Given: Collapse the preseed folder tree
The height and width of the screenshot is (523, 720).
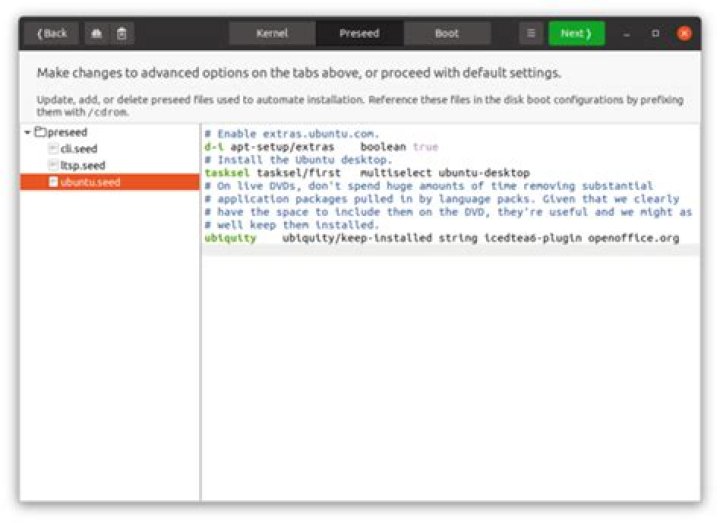Looking at the screenshot, I should click(x=28, y=133).
